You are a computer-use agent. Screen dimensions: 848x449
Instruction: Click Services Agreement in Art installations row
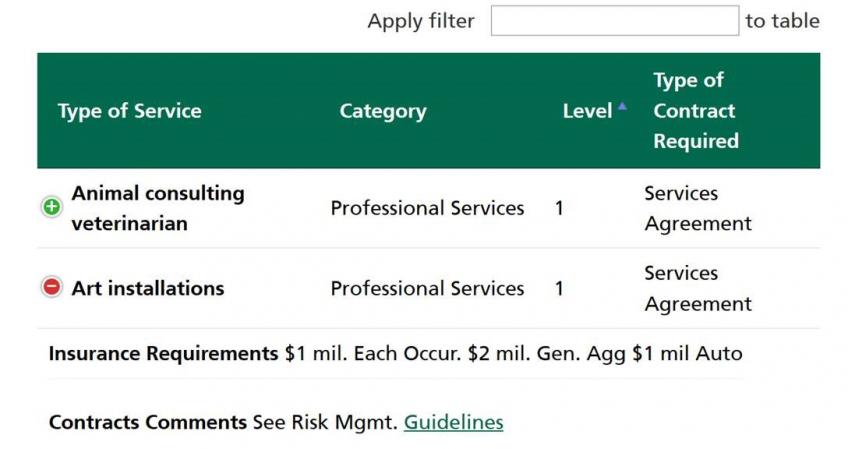[697, 288]
